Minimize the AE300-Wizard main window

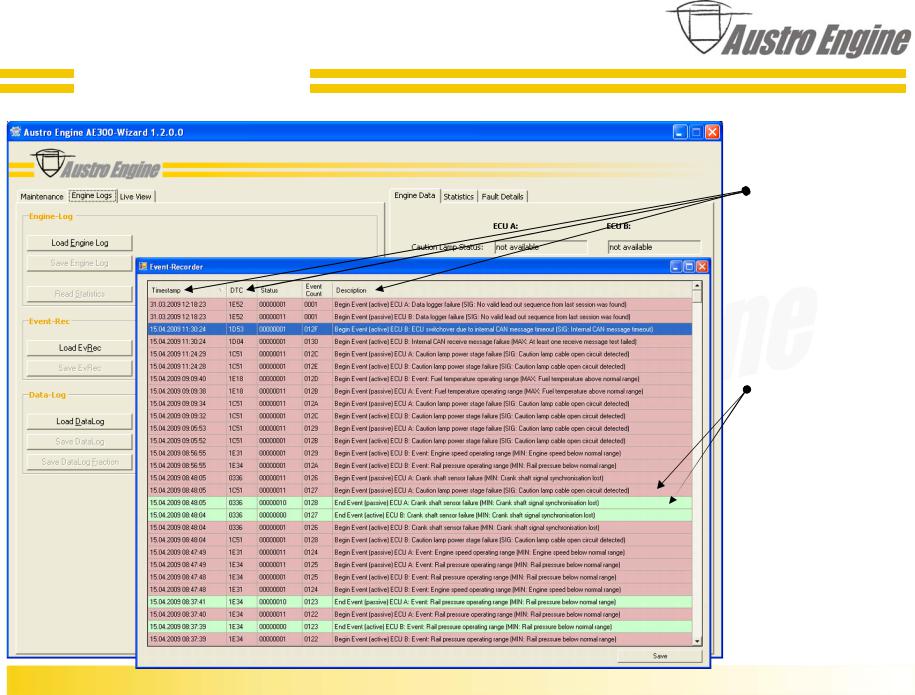tap(680, 132)
